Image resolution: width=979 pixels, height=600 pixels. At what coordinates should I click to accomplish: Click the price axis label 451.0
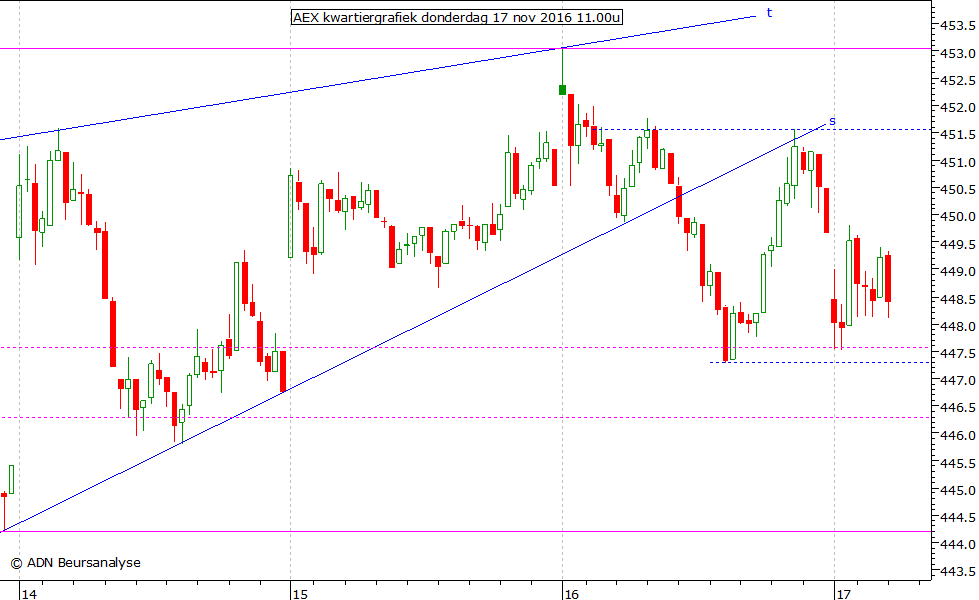[958, 162]
